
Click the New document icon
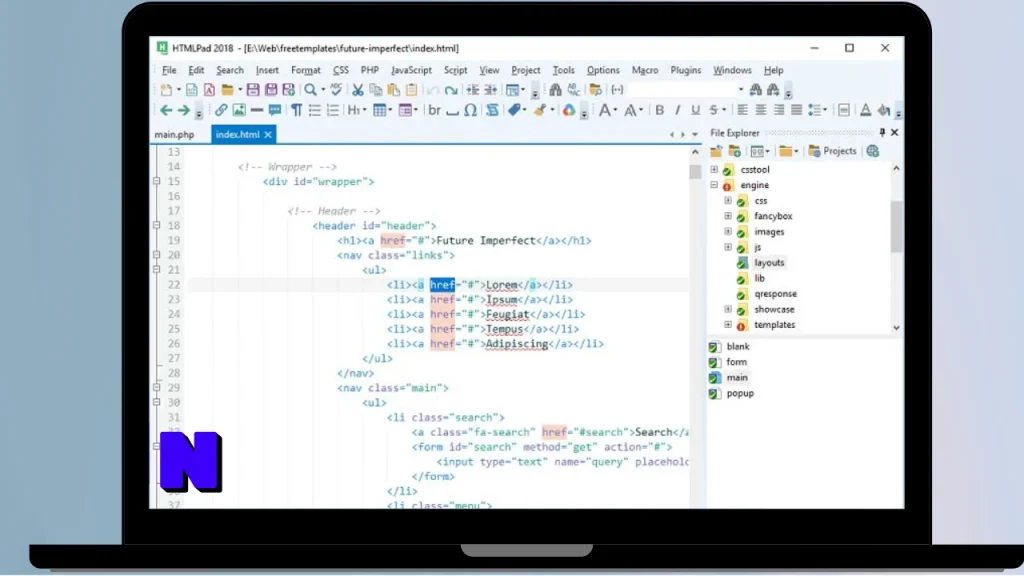click(166, 90)
